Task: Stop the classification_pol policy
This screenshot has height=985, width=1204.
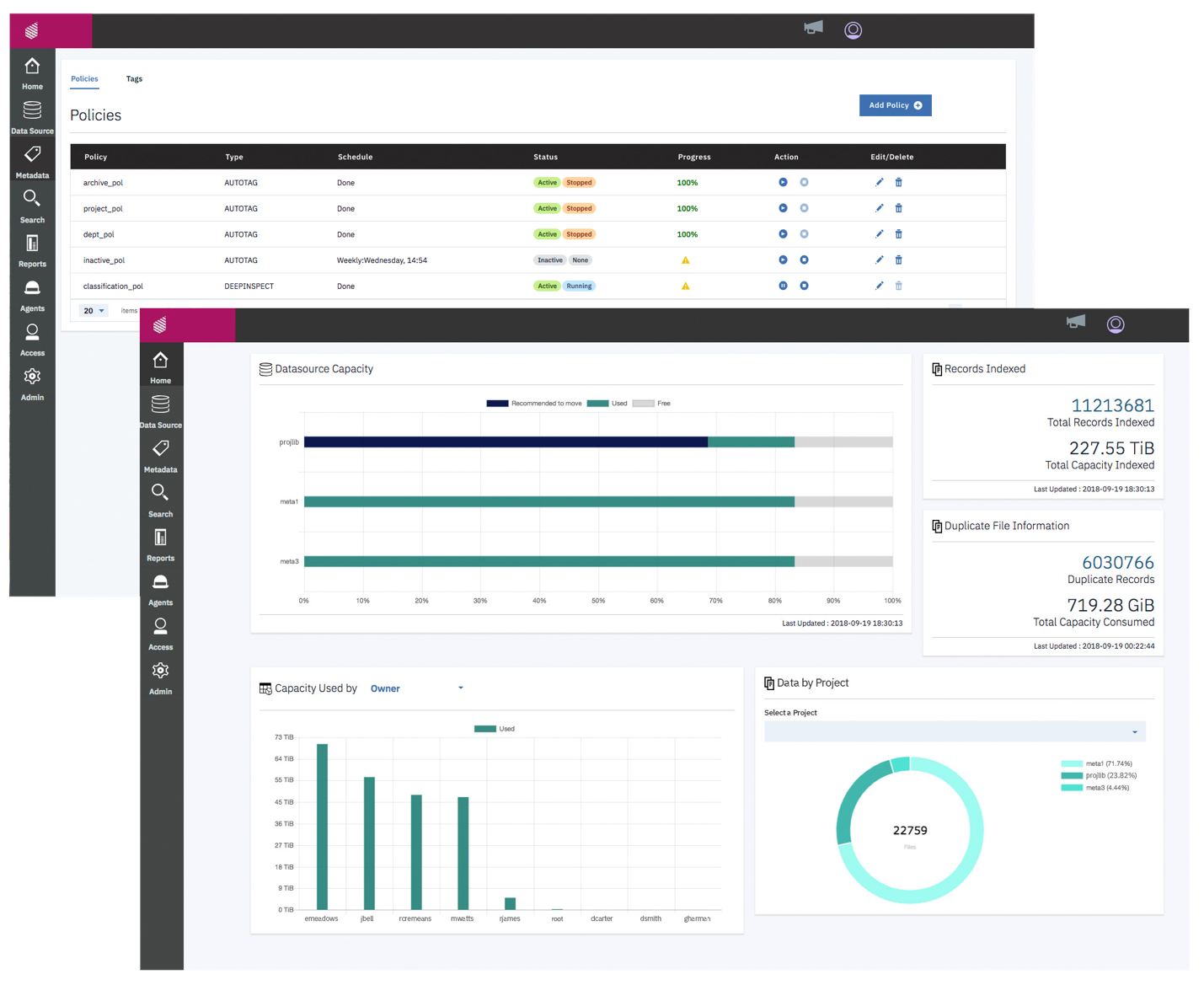Action: tap(804, 286)
